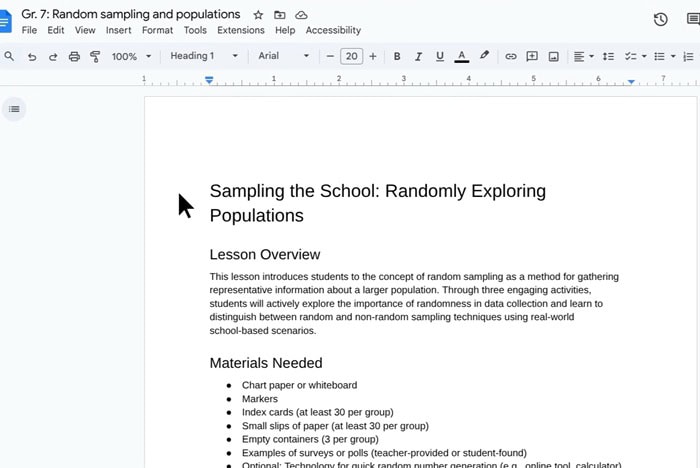
Task: Add a comment from toolbar
Action: click(x=532, y=57)
